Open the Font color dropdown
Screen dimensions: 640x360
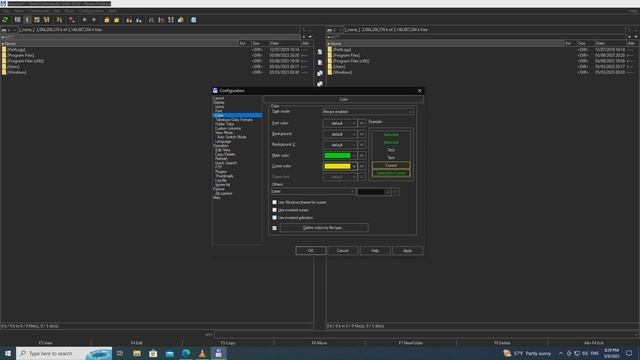click(x=340, y=123)
